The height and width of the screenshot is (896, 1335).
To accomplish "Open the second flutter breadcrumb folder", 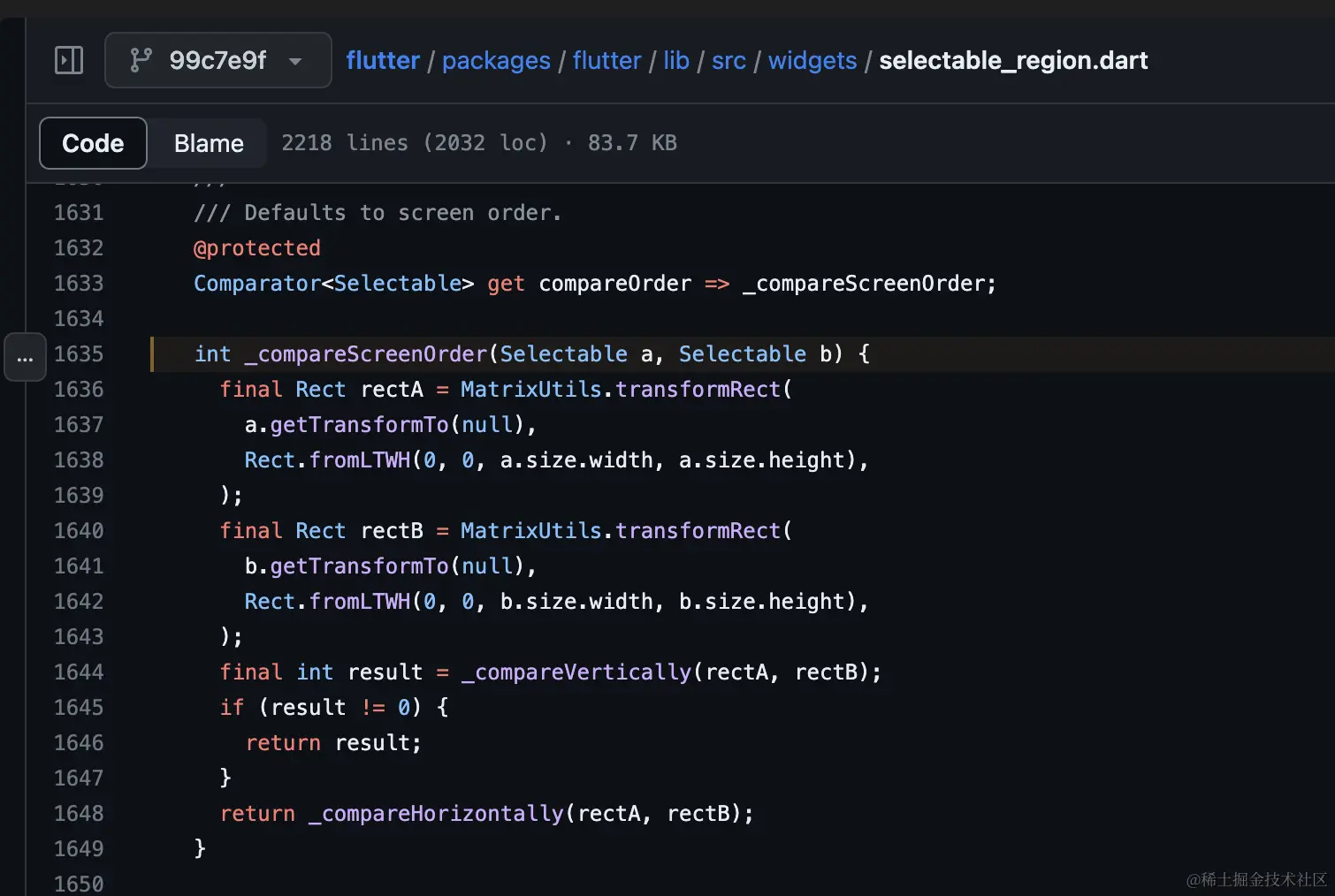I will coord(606,60).
